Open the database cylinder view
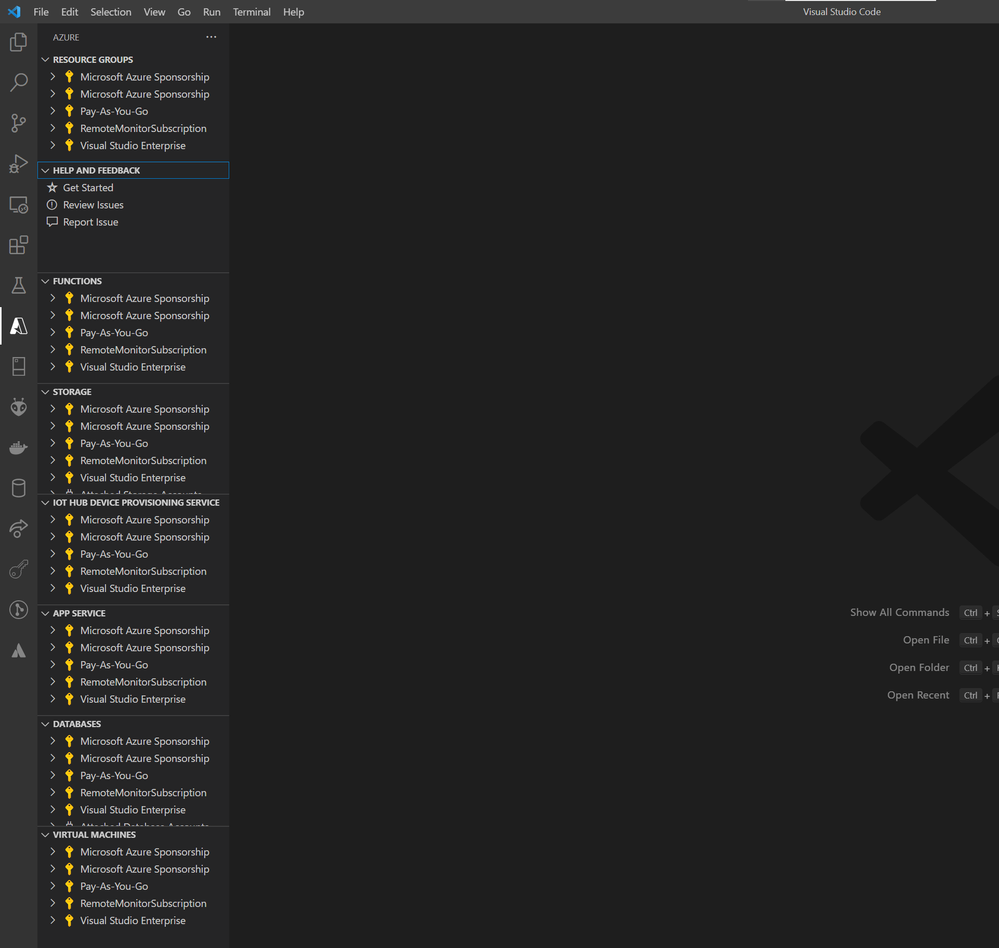 tap(18, 489)
